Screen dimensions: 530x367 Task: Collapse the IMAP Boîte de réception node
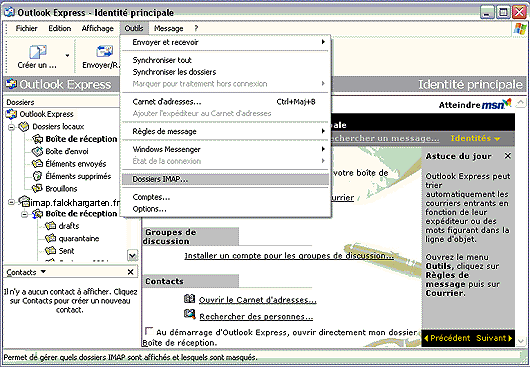[25, 214]
